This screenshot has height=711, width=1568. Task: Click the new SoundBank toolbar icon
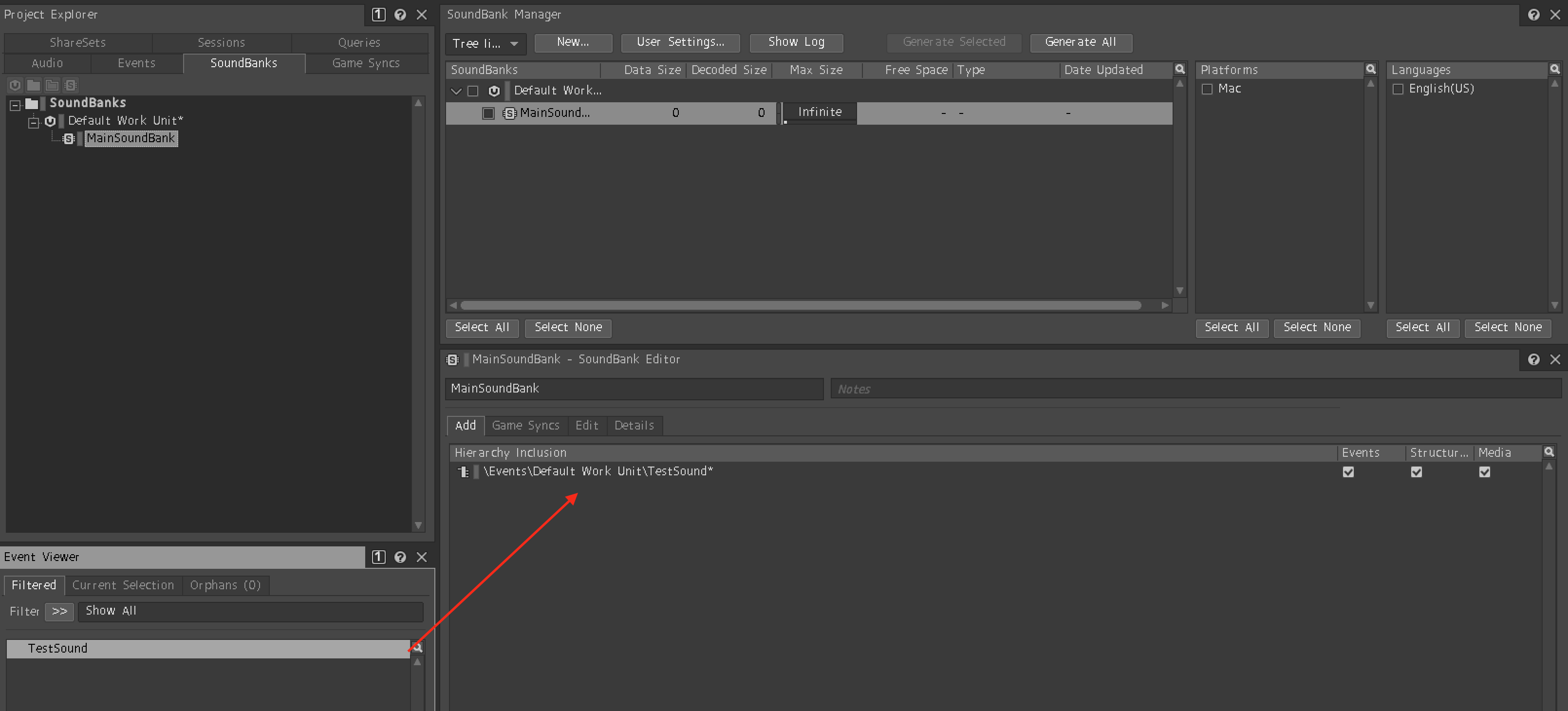tap(71, 85)
